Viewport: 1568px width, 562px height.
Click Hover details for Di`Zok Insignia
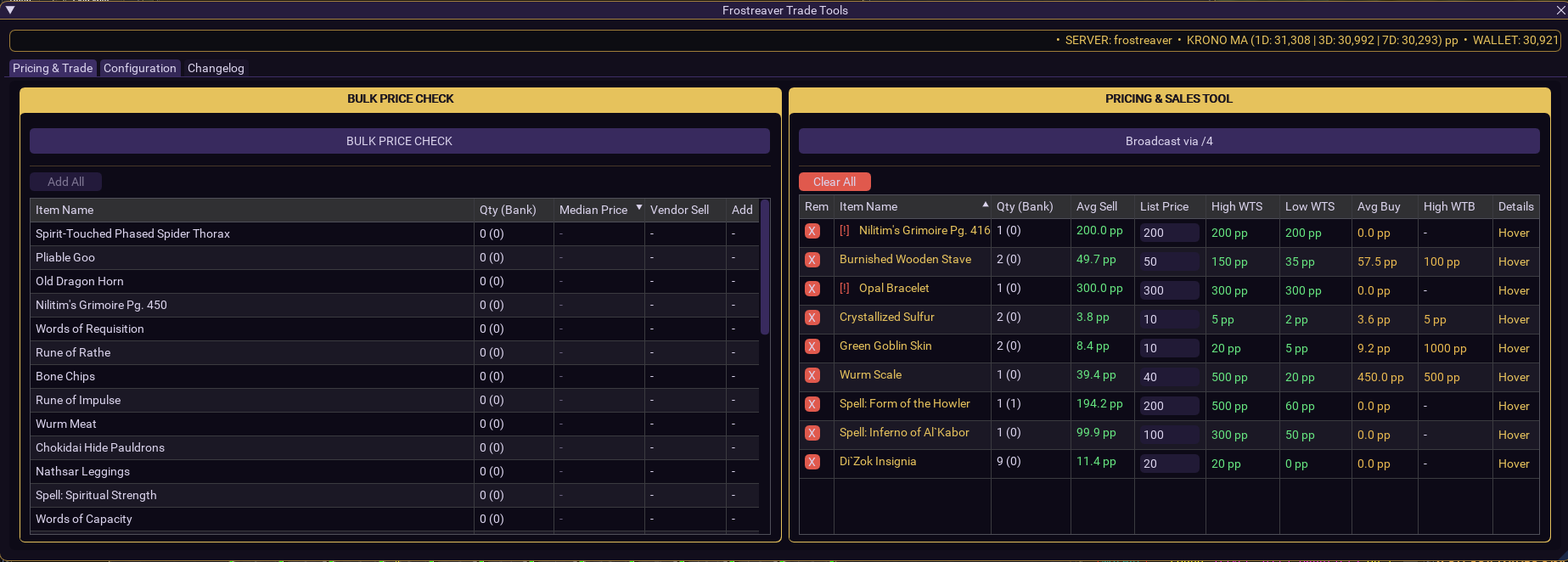coord(1514,464)
